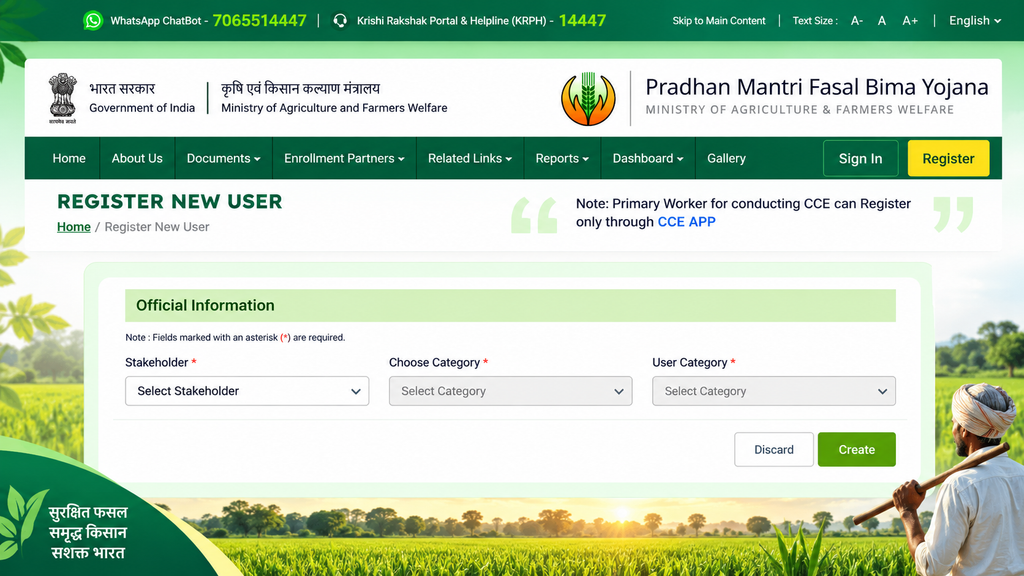Decrease text size with A-
The image size is (1024, 576).
[x=857, y=21]
